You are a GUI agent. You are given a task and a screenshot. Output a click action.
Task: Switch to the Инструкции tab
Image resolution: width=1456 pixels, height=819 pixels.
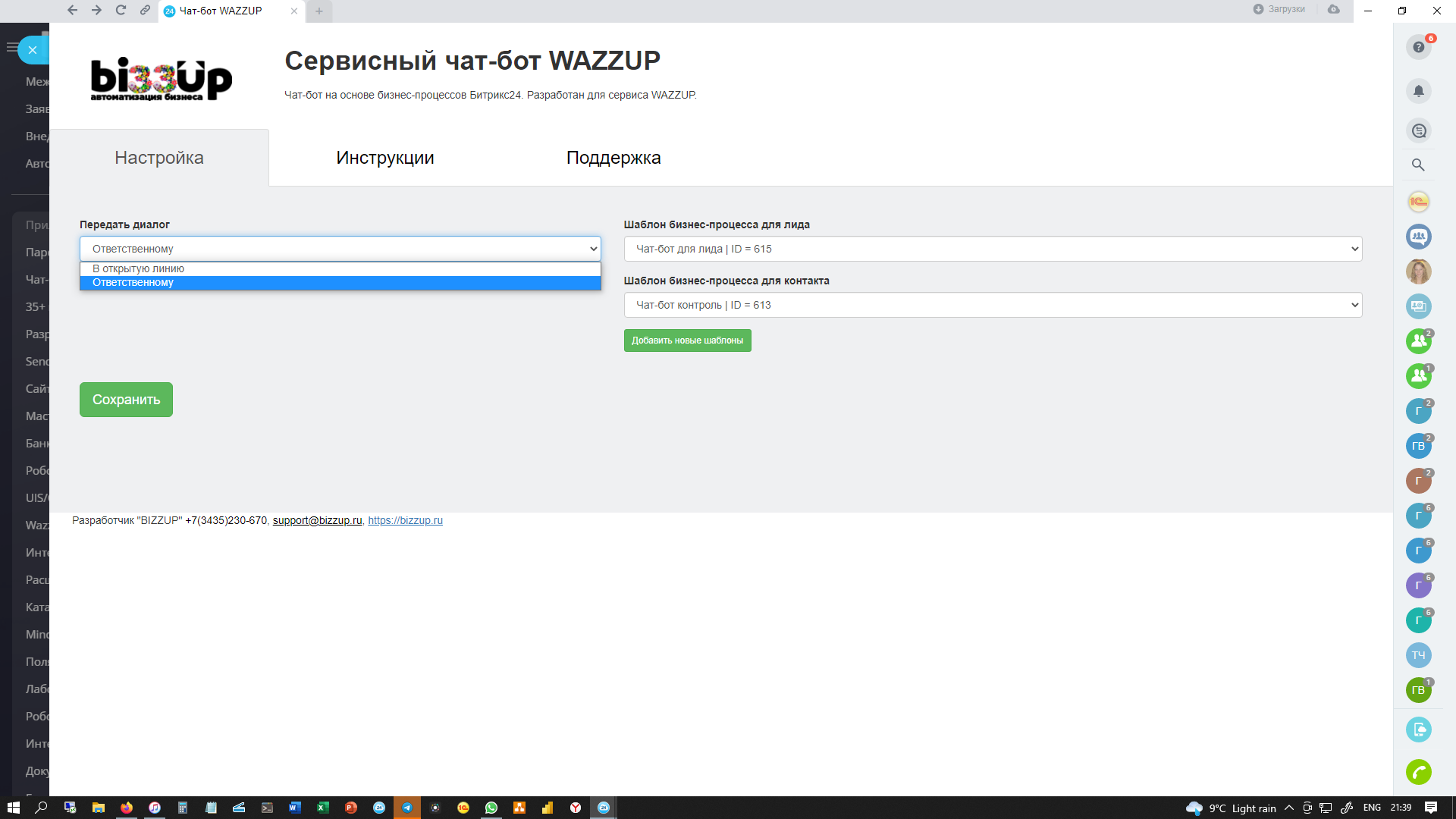tap(384, 158)
